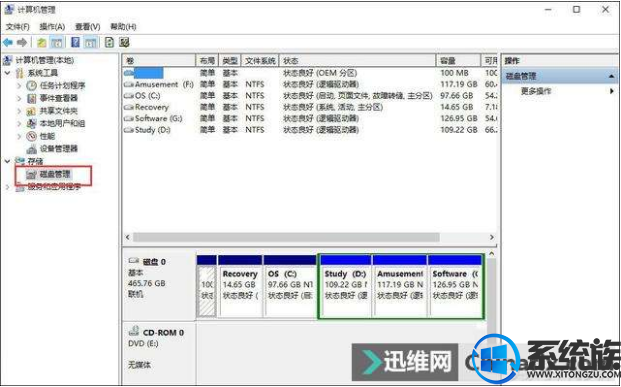The image size is (621, 387).
Task: Click the Up one level folder icon
Action: [x=42, y=42]
